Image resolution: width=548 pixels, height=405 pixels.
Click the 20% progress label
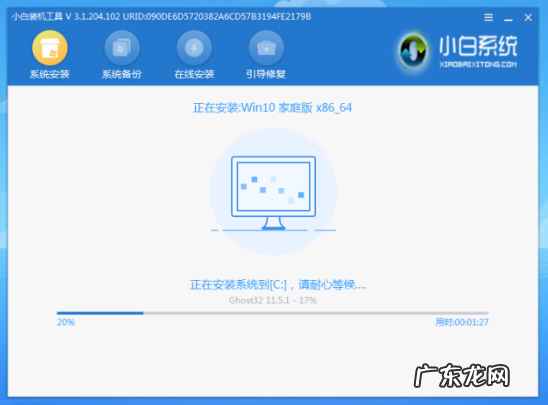[x=66, y=322]
